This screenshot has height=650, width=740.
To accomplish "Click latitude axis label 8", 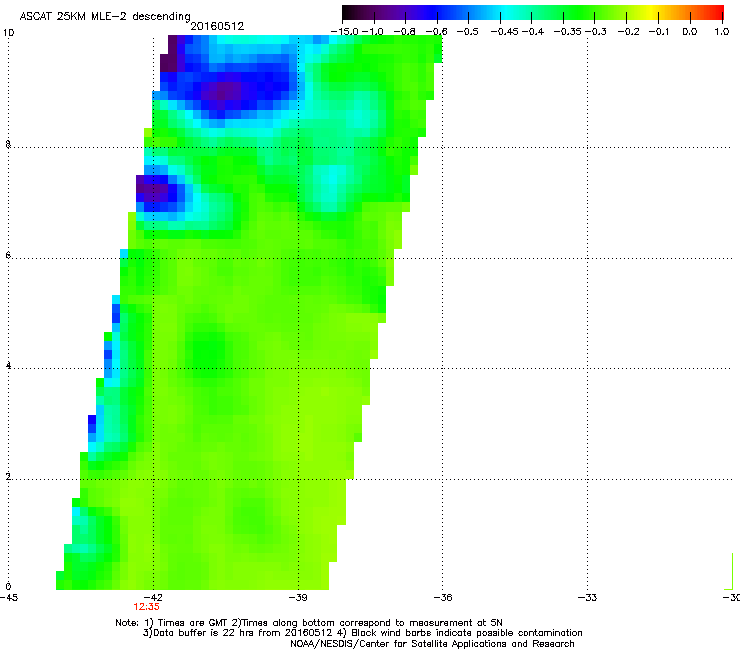I will [8, 144].
